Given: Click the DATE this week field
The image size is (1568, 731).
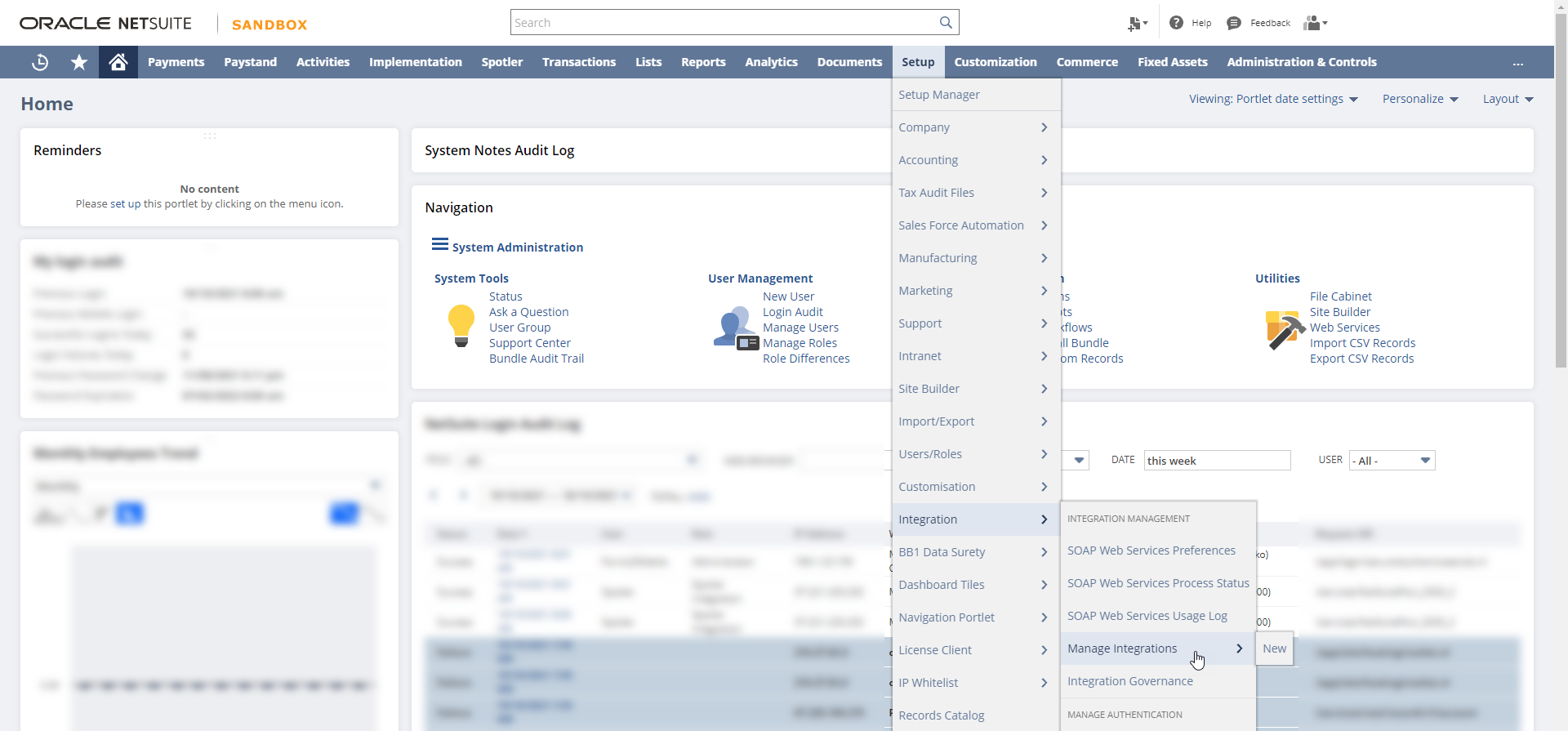Looking at the screenshot, I should 1217,461.
